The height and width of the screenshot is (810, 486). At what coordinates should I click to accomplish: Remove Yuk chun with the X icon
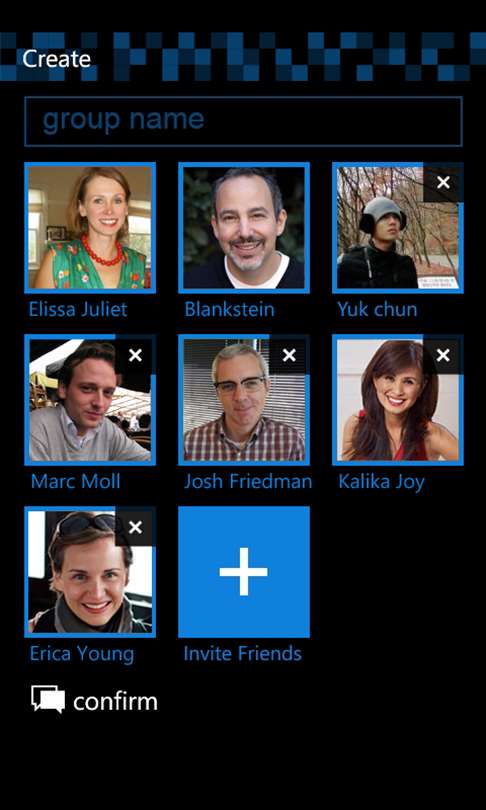click(443, 182)
